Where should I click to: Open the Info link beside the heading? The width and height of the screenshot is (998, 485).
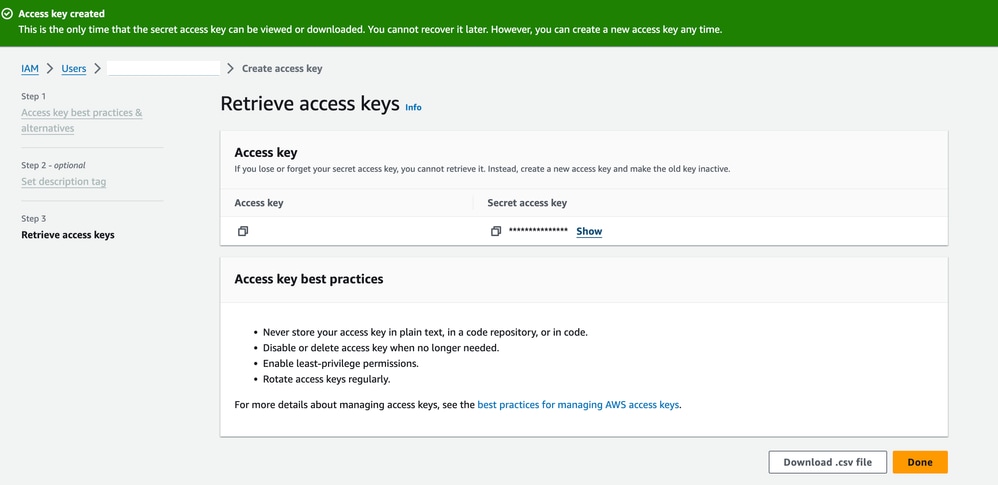point(413,107)
